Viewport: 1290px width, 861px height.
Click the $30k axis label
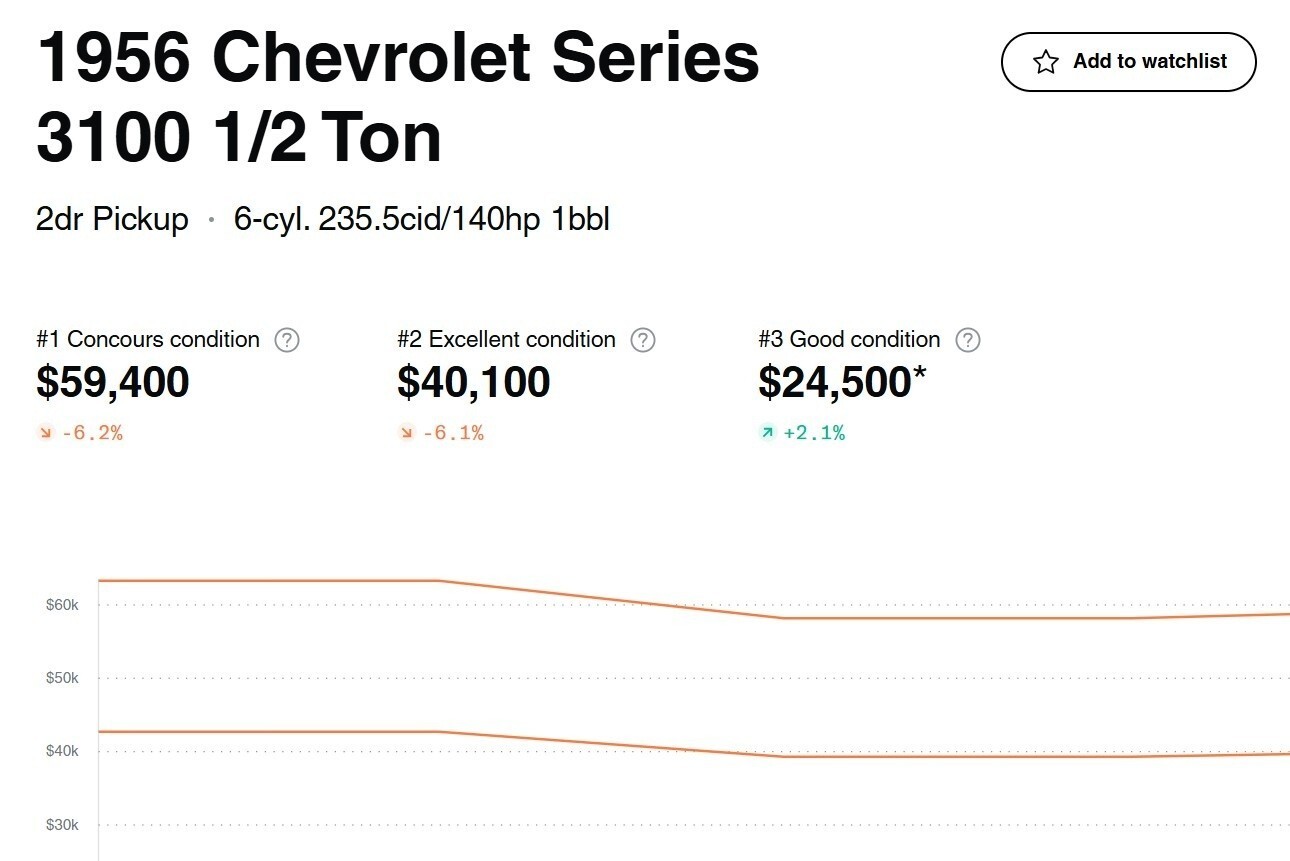coord(62,825)
